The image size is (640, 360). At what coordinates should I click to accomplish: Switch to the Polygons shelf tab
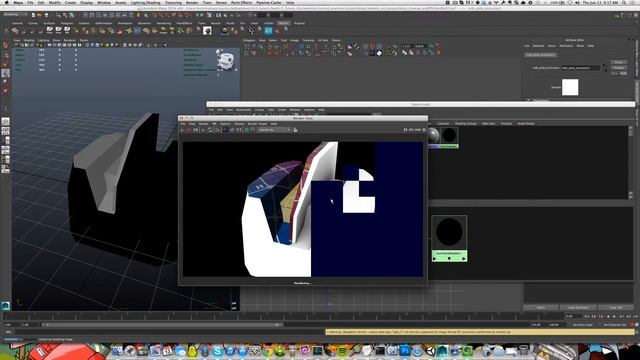66,23
